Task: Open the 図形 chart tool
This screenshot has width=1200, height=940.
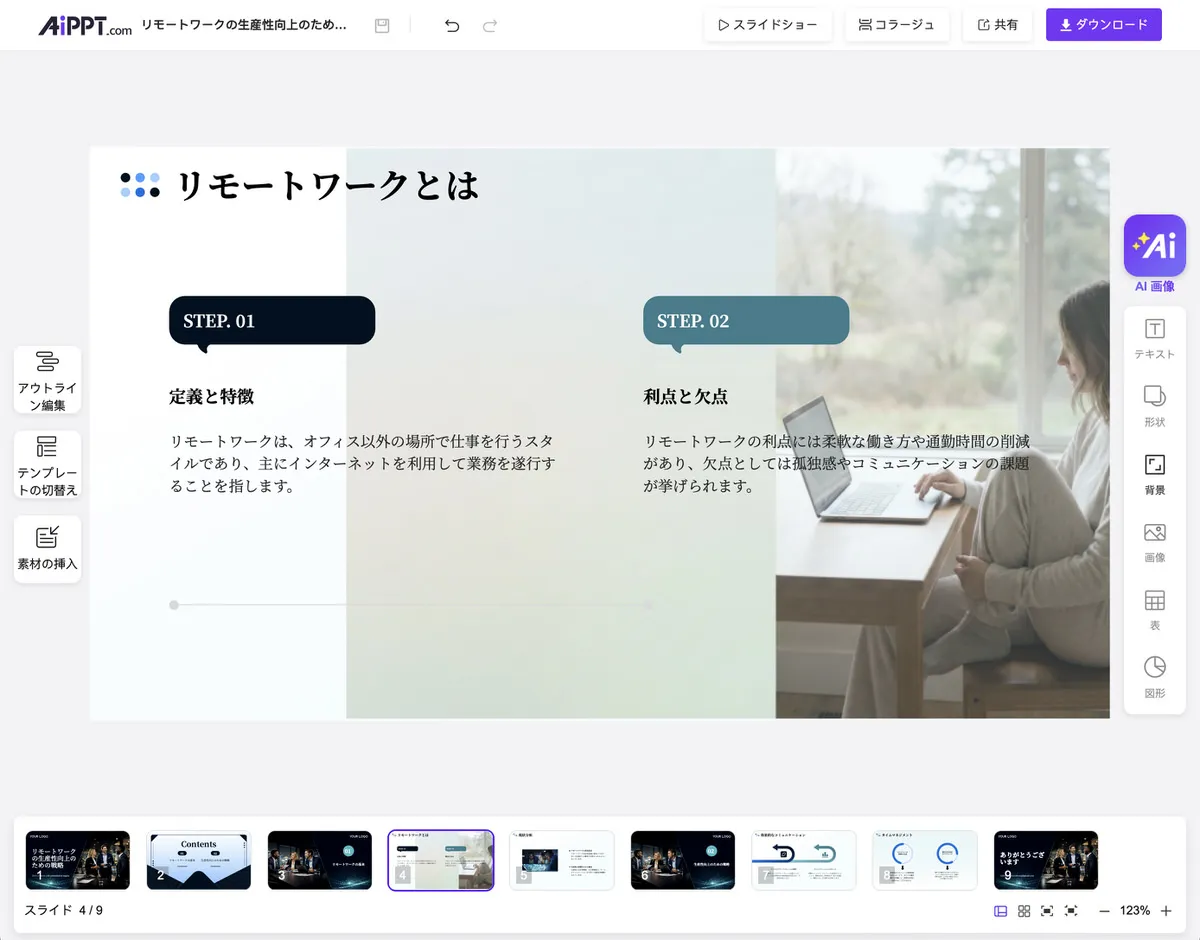Action: (1154, 677)
